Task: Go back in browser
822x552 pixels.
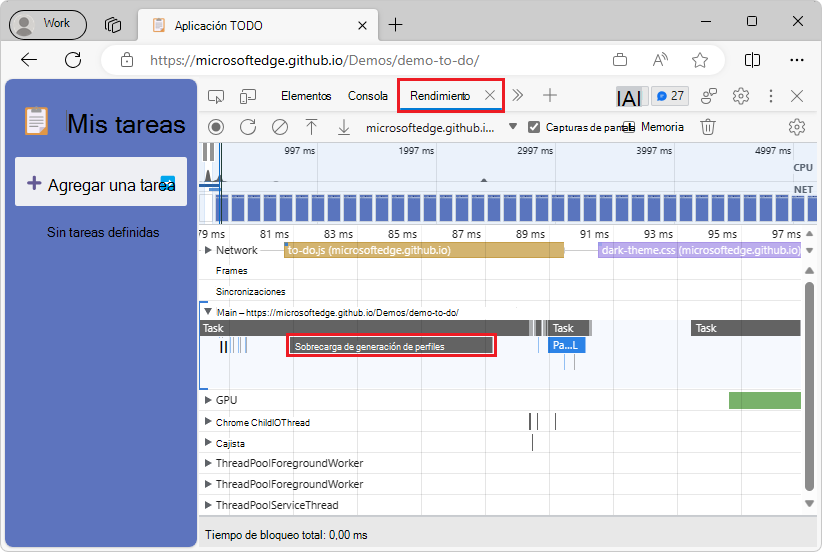Action: (29, 60)
